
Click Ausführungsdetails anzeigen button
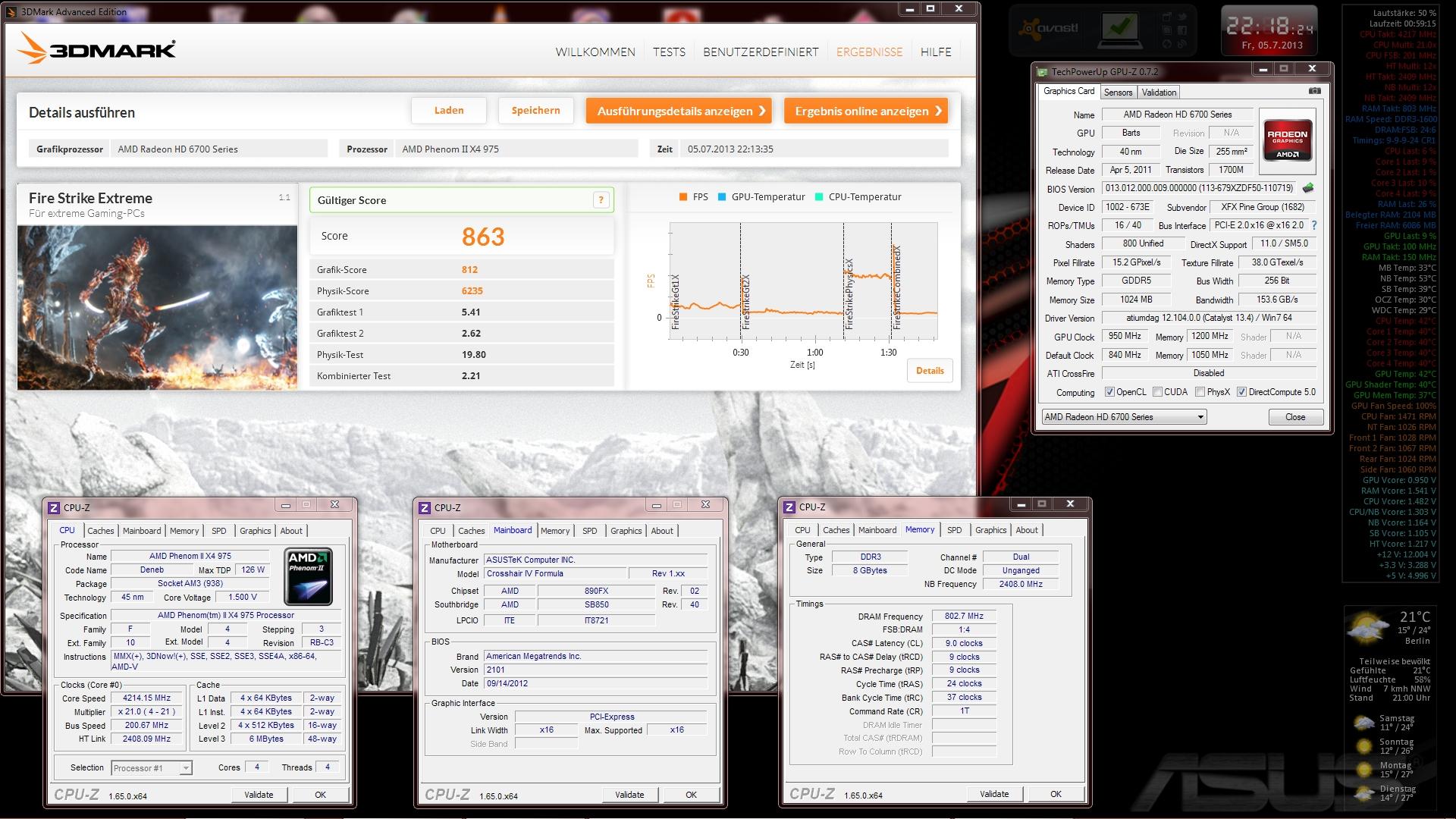[x=679, y=111]
